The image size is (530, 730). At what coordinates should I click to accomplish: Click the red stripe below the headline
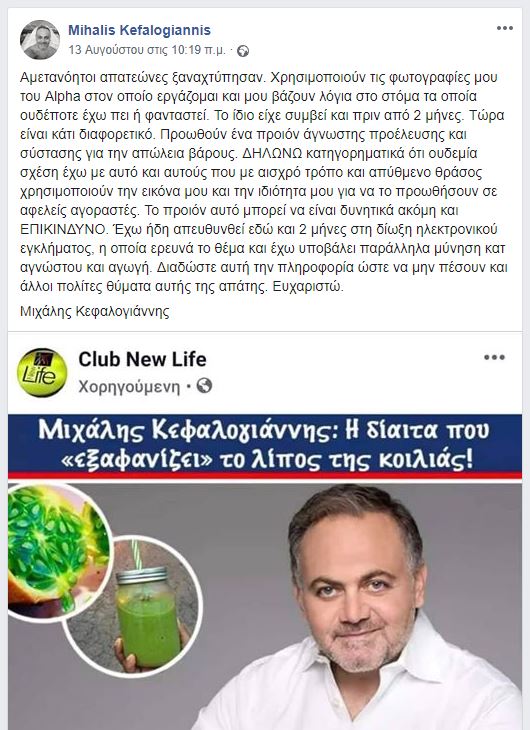coord(265,475)
